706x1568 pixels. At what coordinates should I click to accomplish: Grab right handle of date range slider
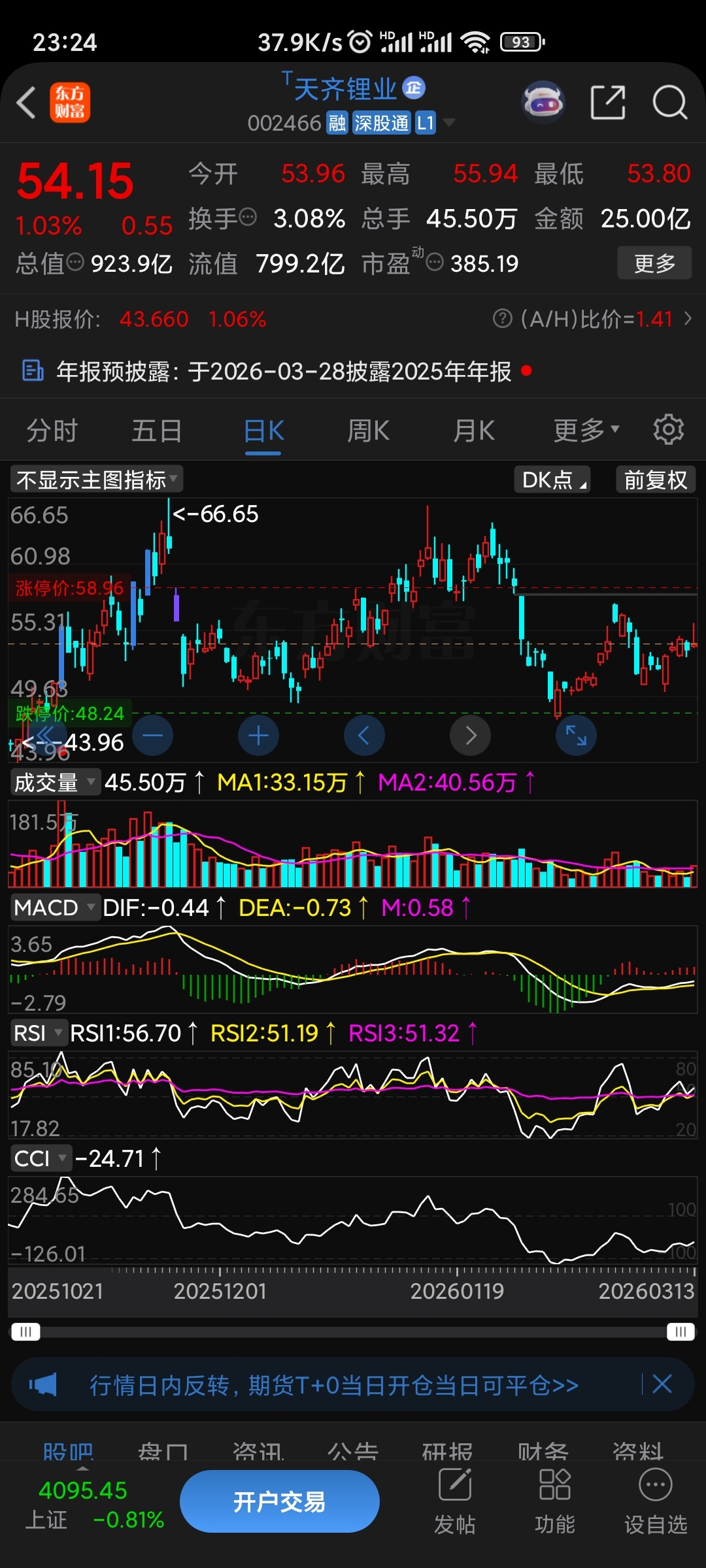click(681, 1331)
